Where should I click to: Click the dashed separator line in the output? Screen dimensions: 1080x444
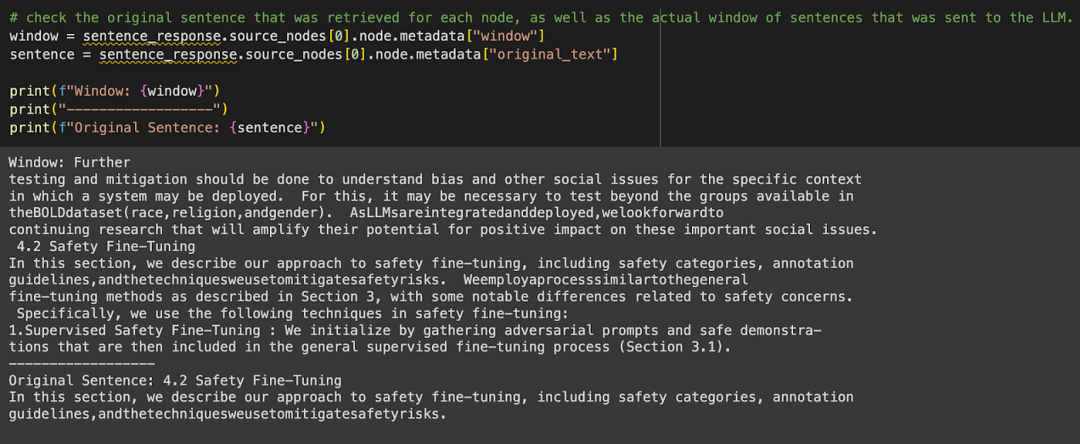(82, 363)
